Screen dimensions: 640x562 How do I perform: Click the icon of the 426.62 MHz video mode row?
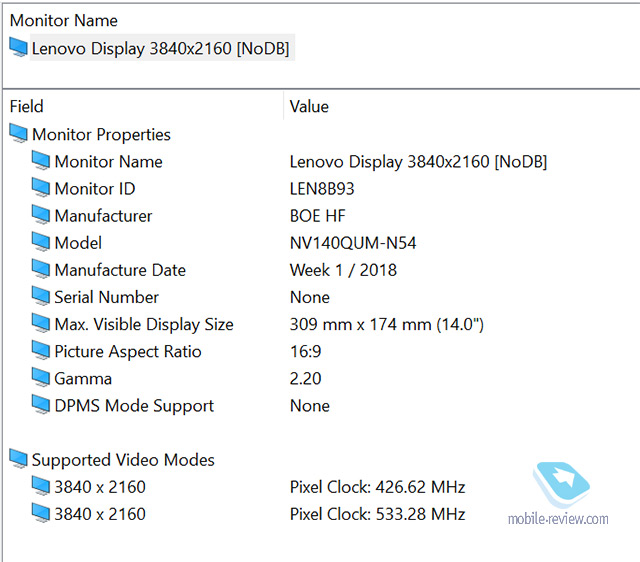pos(41,486)
